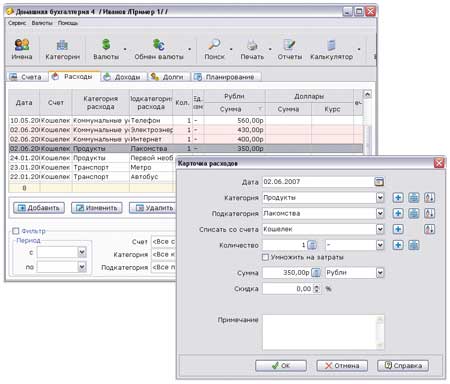This screenshot has height=384, width=450.
Task: Open the Рубли currency dropdown
Action: click(x=380, y=273)
